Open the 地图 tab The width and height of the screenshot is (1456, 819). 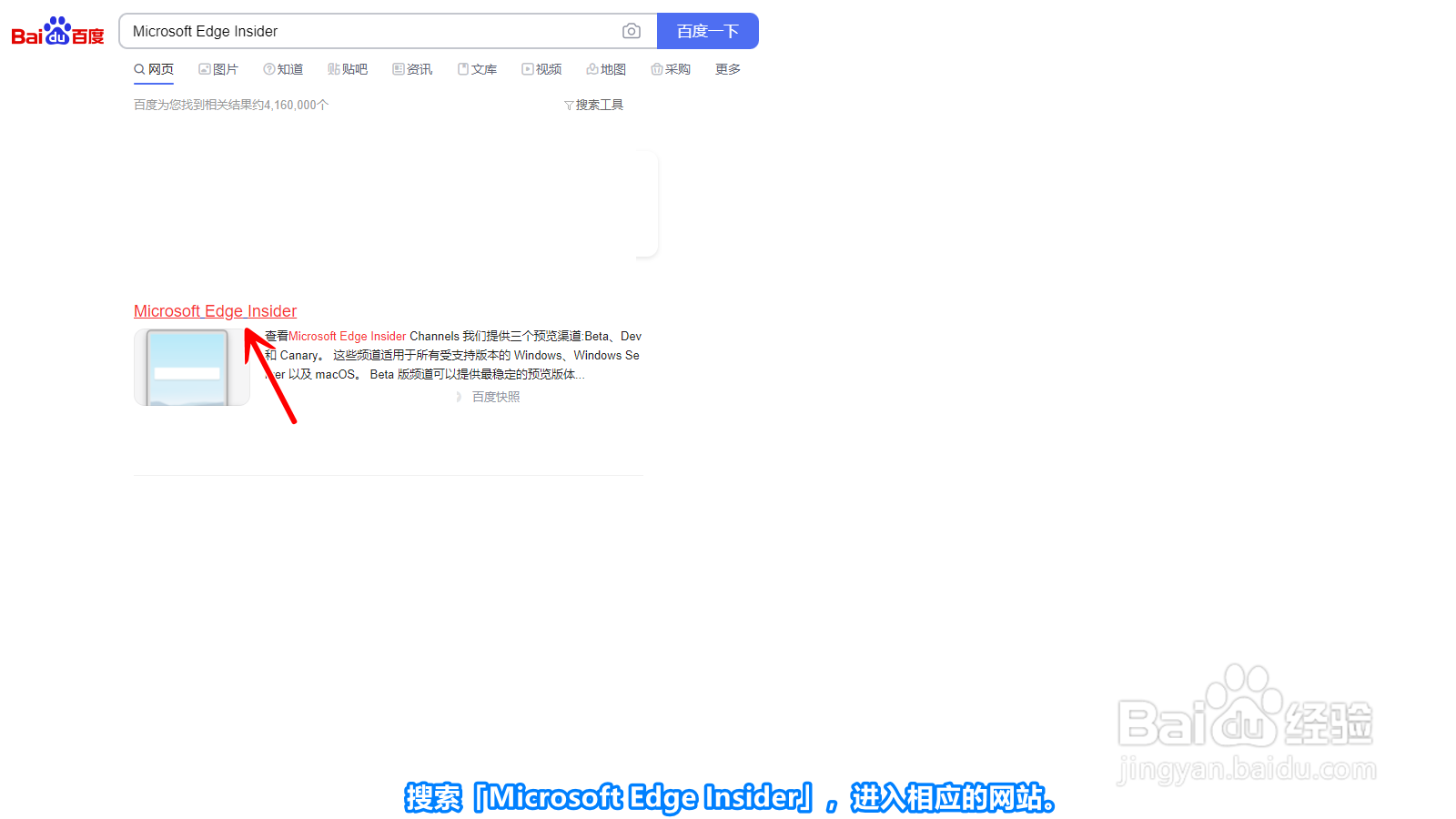coord(606,69)
